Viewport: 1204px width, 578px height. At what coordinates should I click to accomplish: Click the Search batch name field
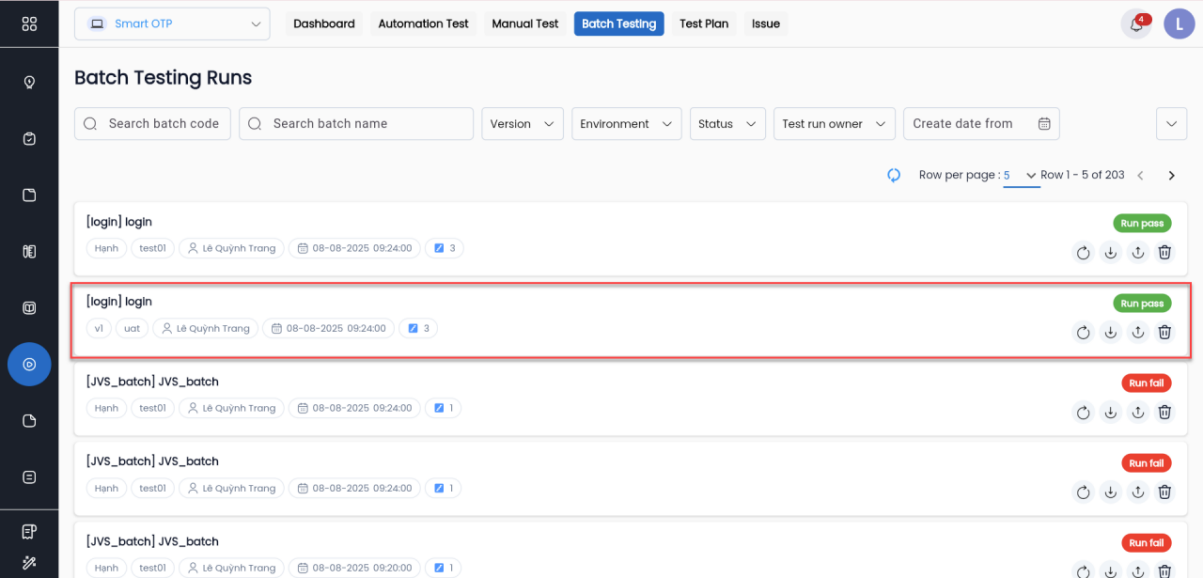click(356, 124)
